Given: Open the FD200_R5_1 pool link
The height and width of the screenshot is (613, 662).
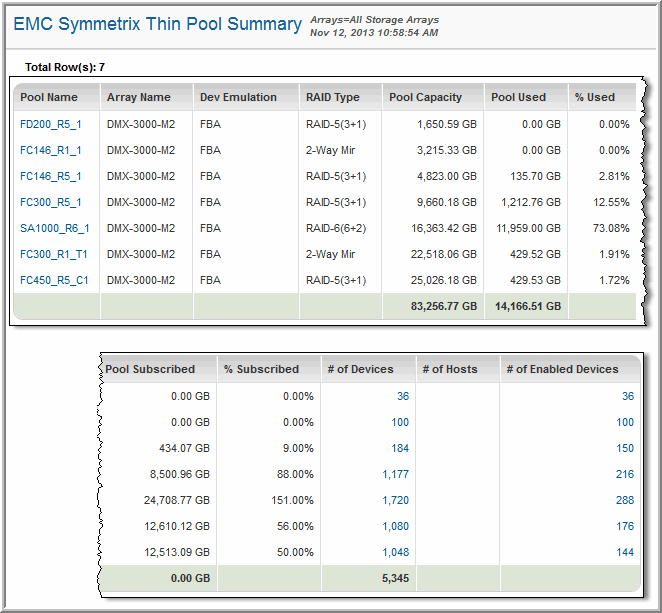Looking at the screenshot, I should (x=51, y=124).
